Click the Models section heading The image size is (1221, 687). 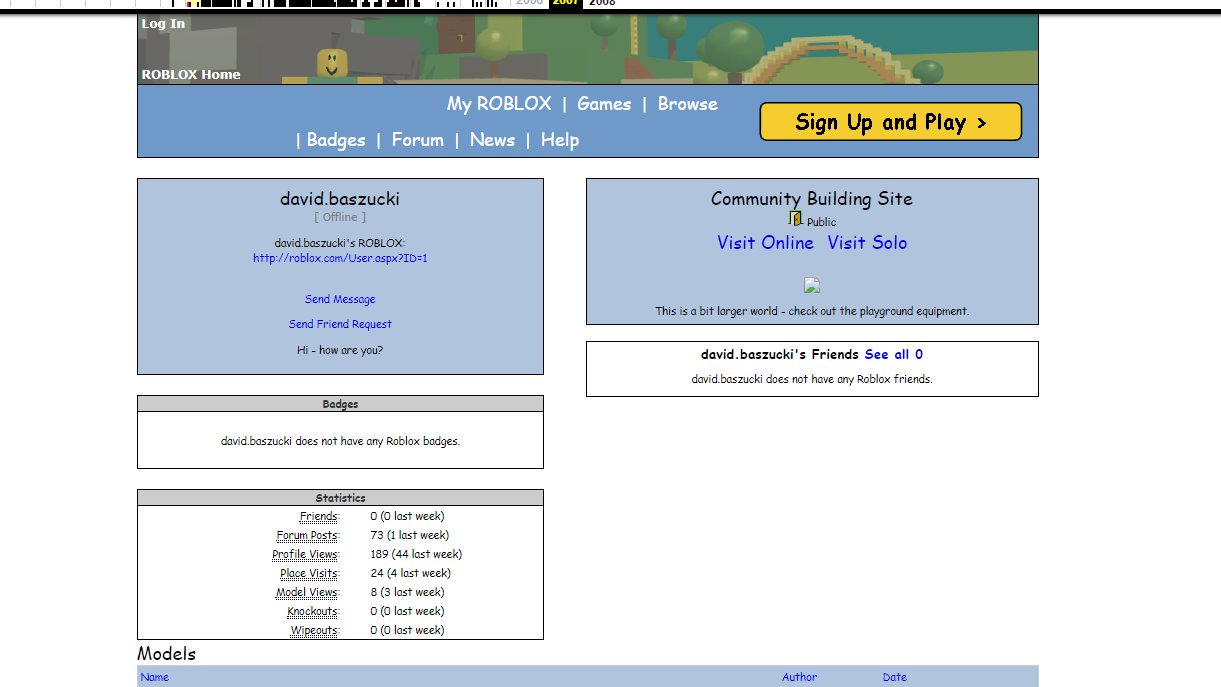(167, 654)
